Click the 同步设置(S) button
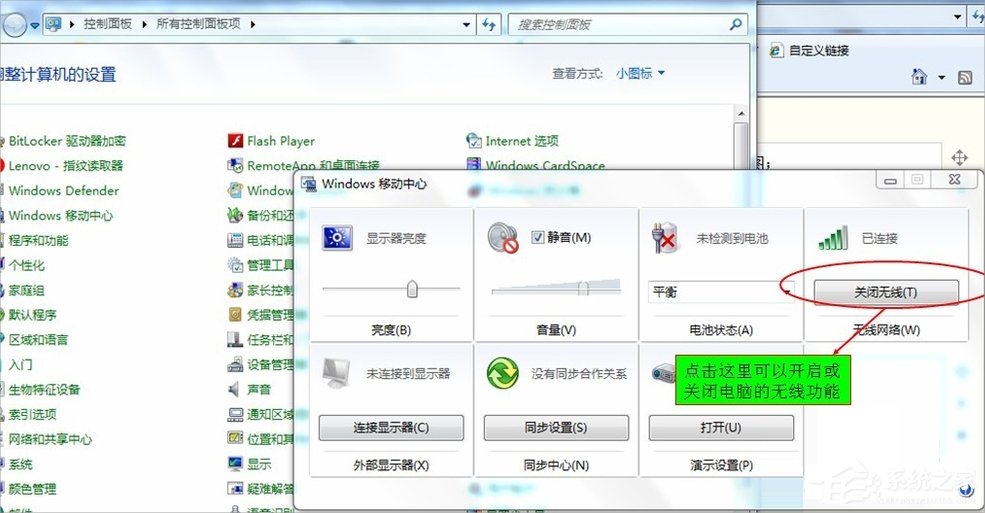 556,428
